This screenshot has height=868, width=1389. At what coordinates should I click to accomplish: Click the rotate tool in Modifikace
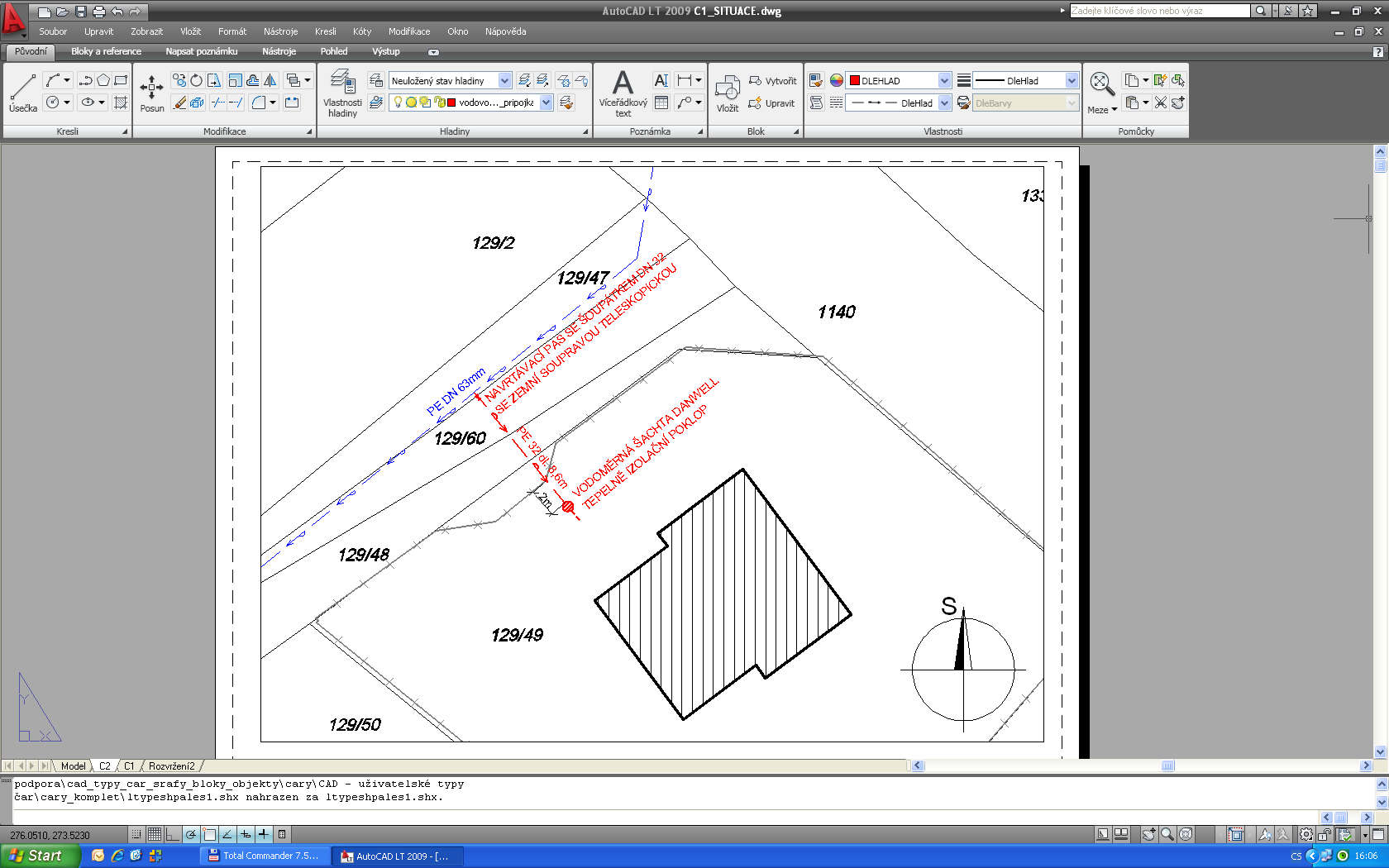(197, 80)
